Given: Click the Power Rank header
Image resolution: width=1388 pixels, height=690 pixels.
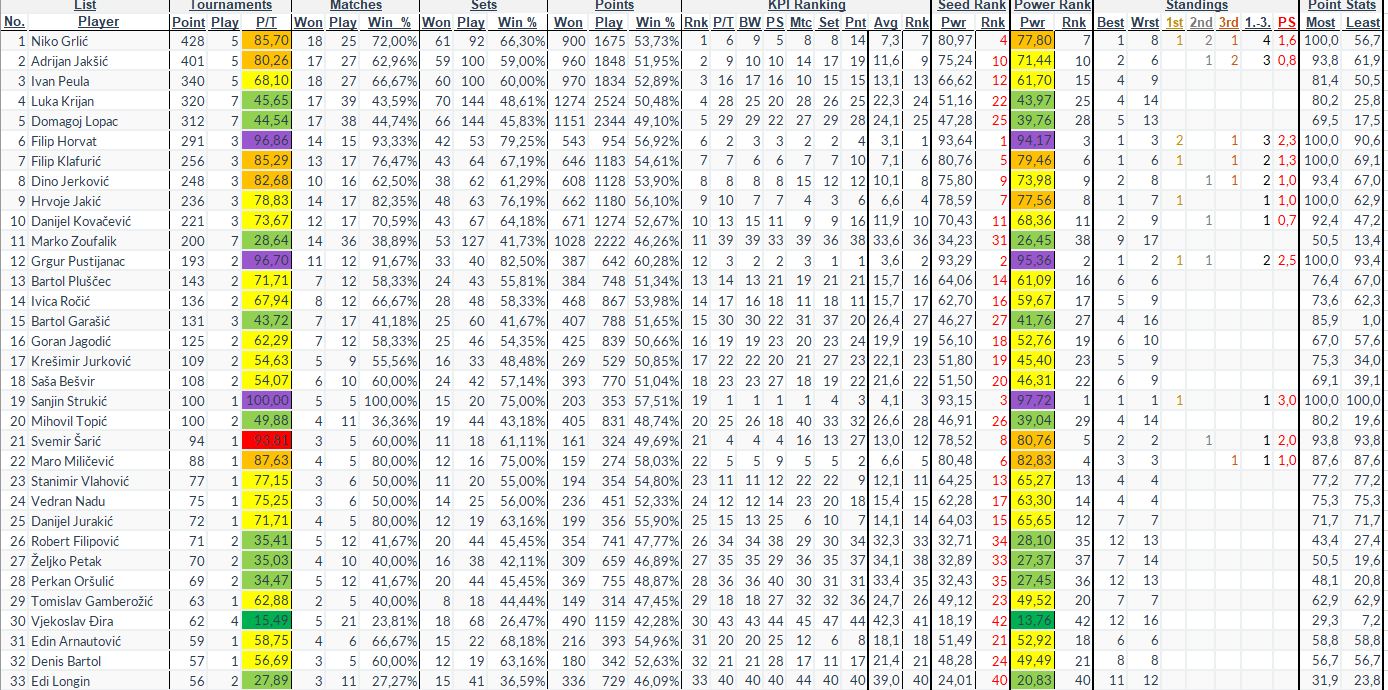Looking at the screenshot, I should coord(1051,6).
